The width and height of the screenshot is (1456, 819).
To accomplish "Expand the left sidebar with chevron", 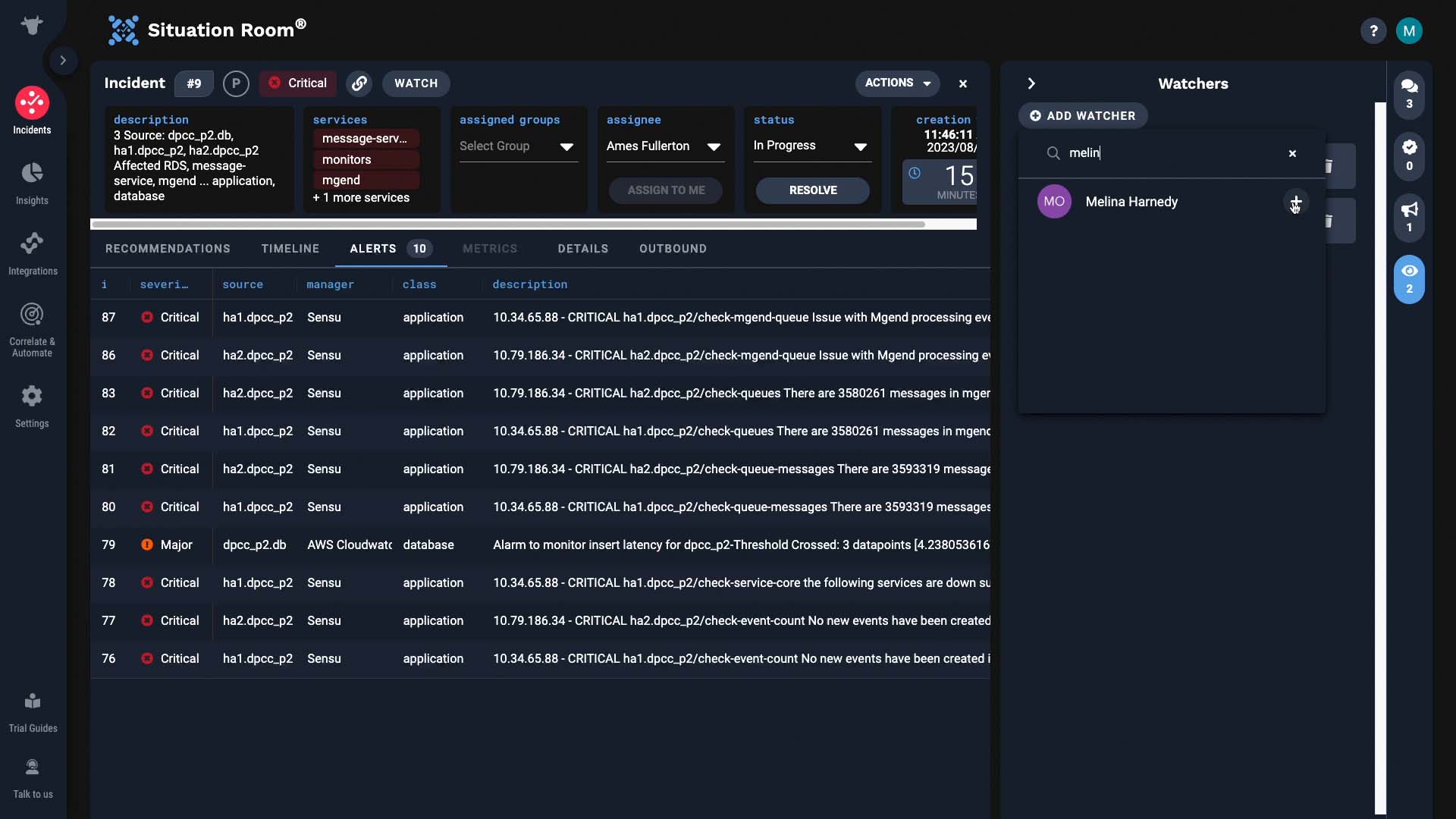I will click(63, 60).
